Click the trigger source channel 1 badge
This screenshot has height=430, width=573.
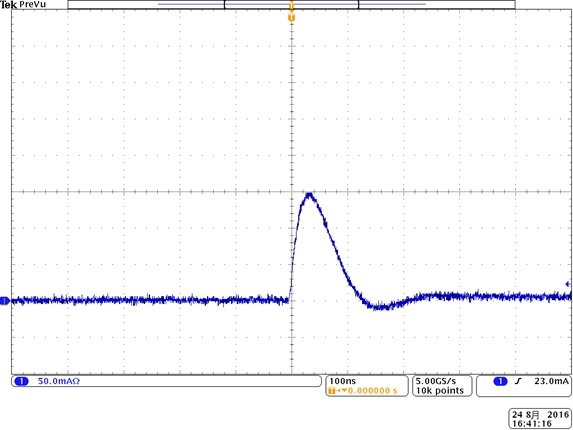[x=500, y=381]
